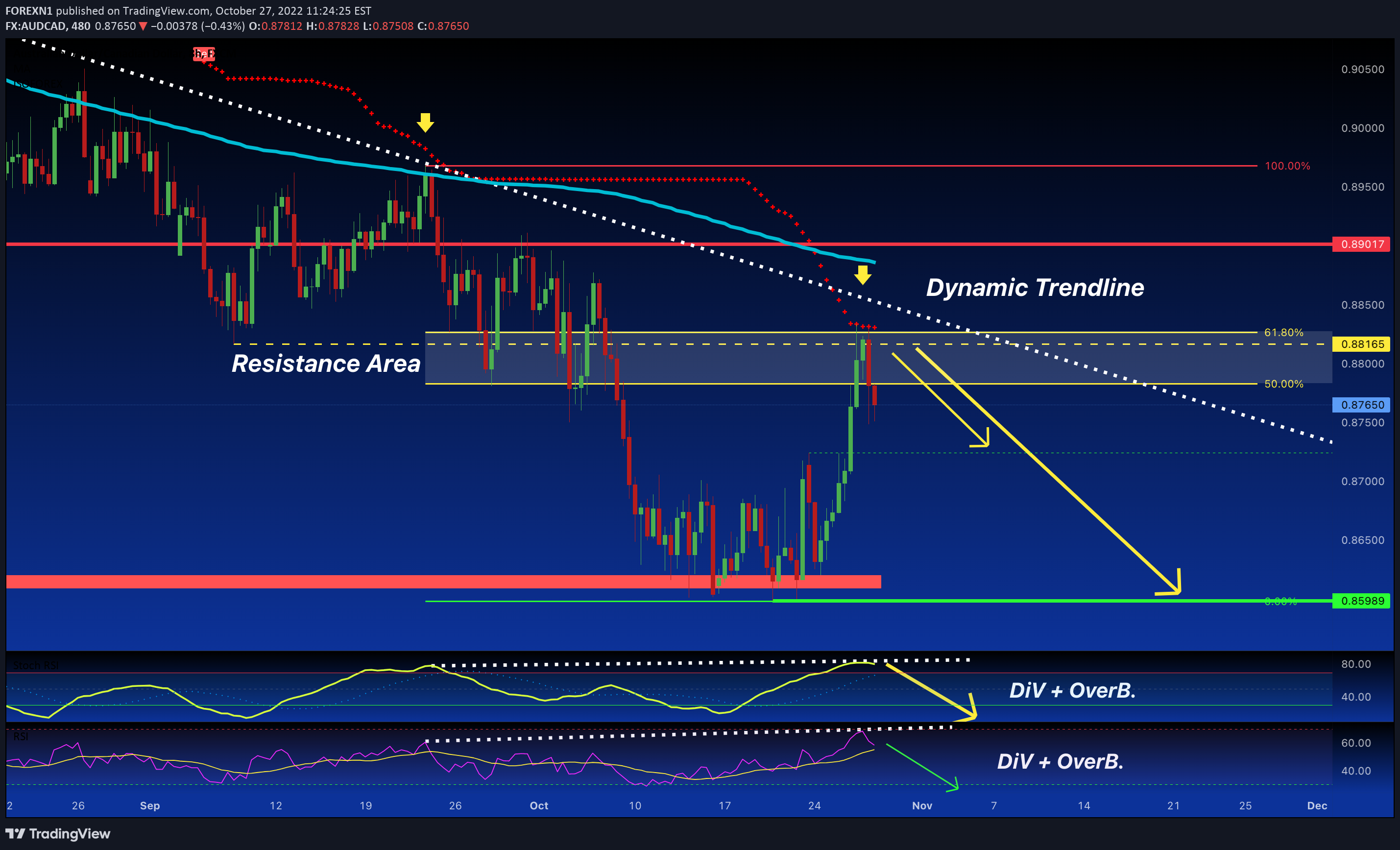Click DiV + OverB. text in RSI pane
The width and height of the screenshot is (1400, 850).
[x=1060, y=761]
